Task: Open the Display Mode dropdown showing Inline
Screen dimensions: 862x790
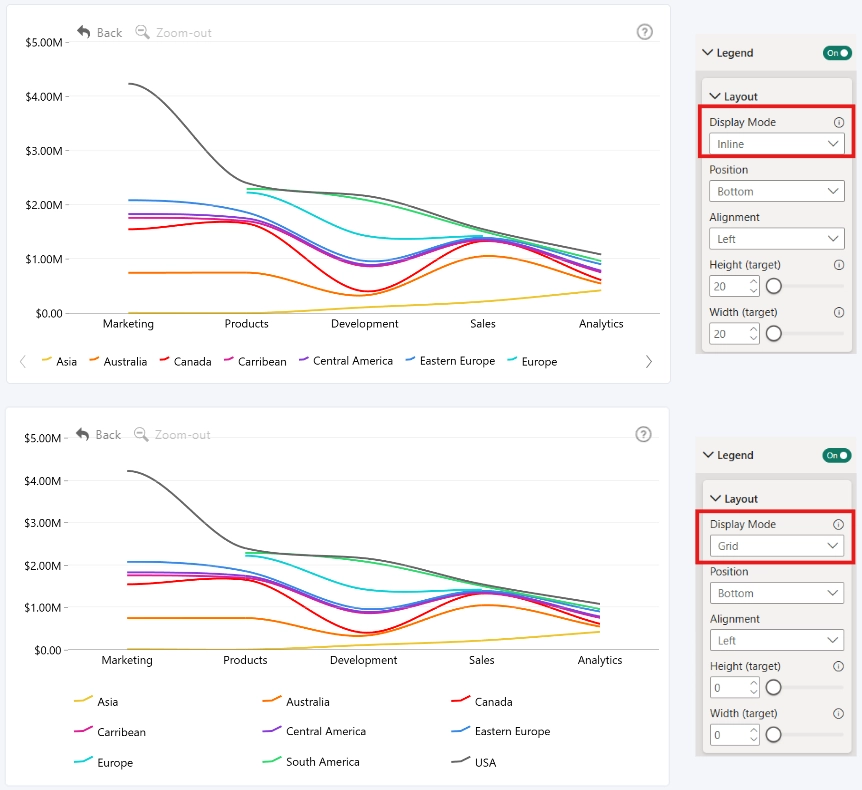Action: click(776, 144)
